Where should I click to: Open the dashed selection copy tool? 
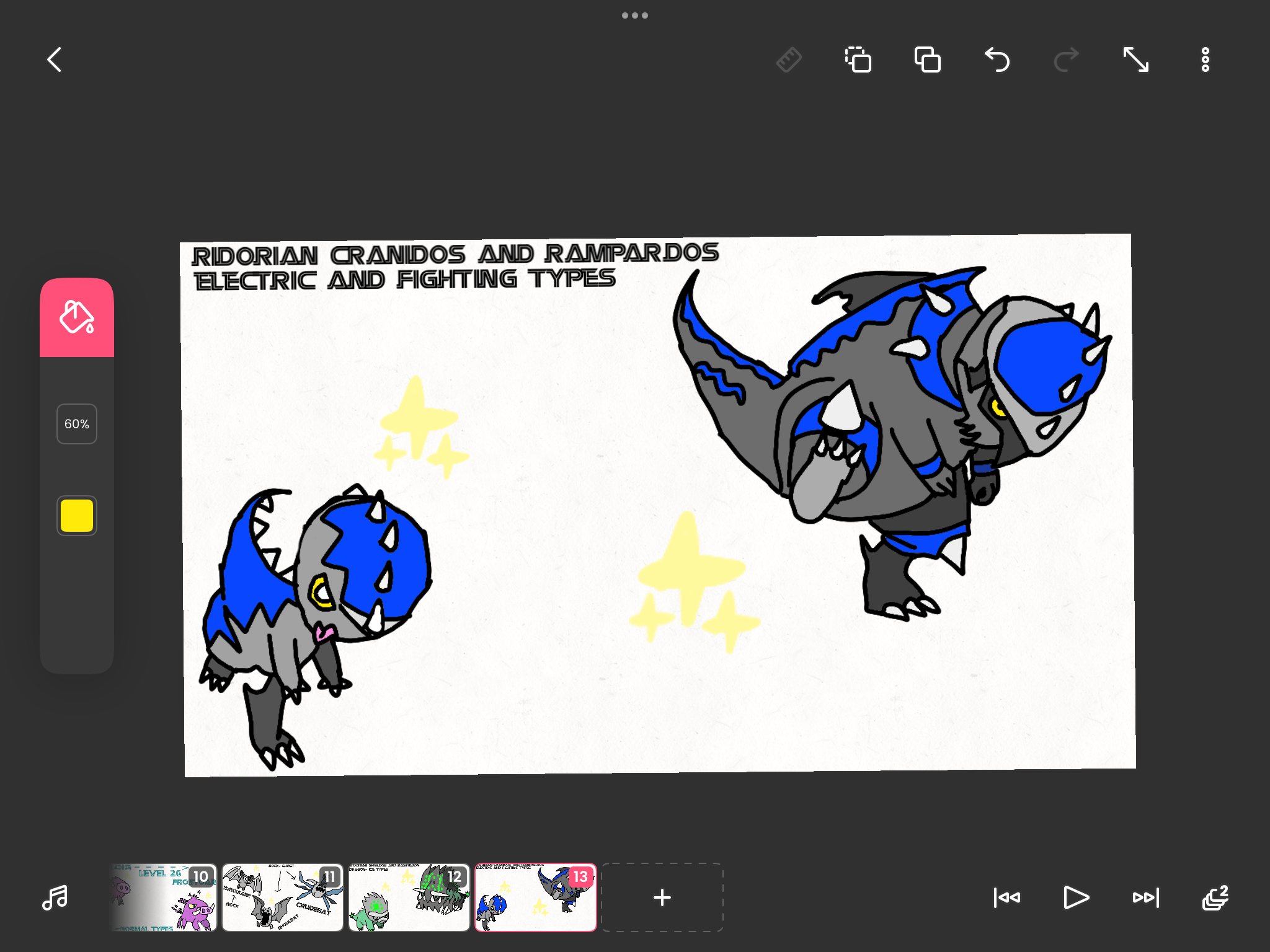(x=858, y=60)
